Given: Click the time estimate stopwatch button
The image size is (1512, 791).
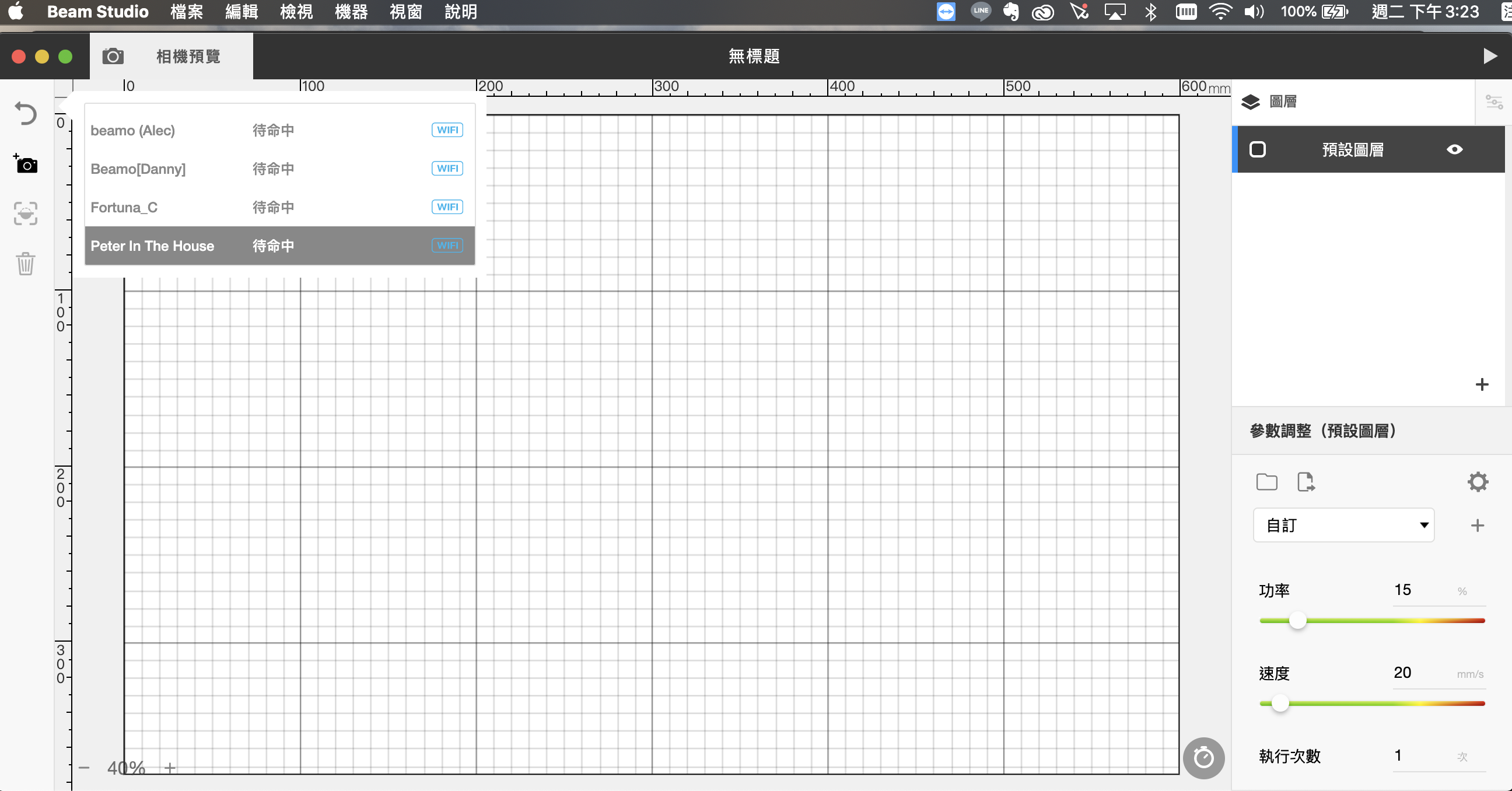Looking at the screenshot, I should click(1203, 758).
